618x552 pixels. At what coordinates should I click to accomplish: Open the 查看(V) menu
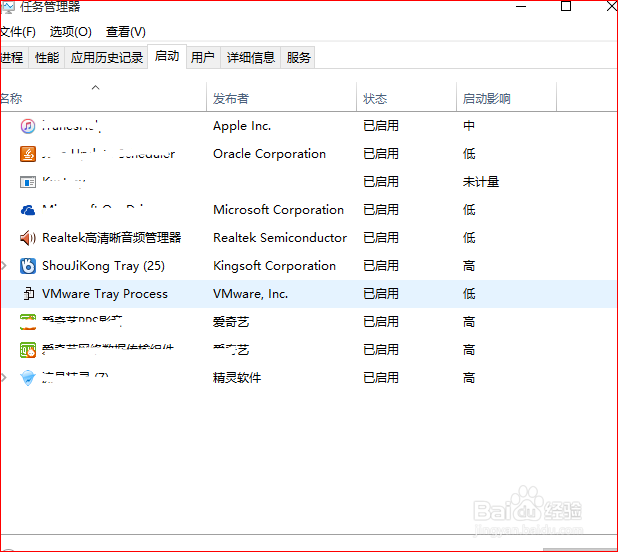coord(126,32)
